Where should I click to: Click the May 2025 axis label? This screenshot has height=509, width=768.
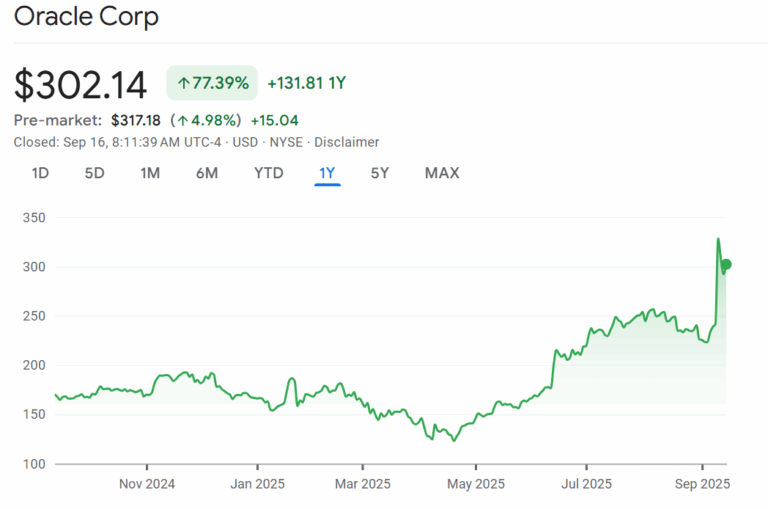[476, 484]
